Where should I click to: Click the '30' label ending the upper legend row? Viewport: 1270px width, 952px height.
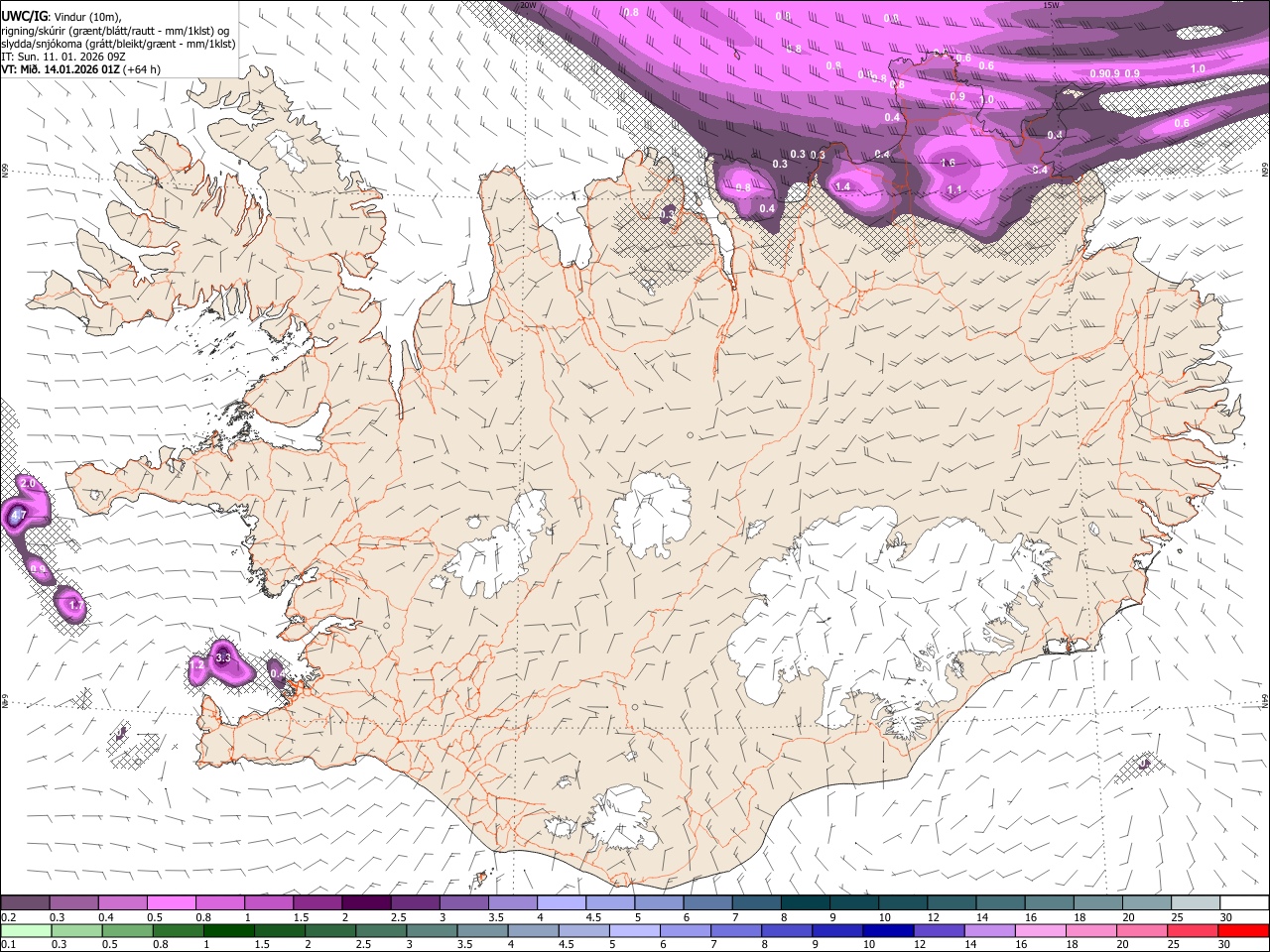pyautogui.click(x=1225, y=917)
